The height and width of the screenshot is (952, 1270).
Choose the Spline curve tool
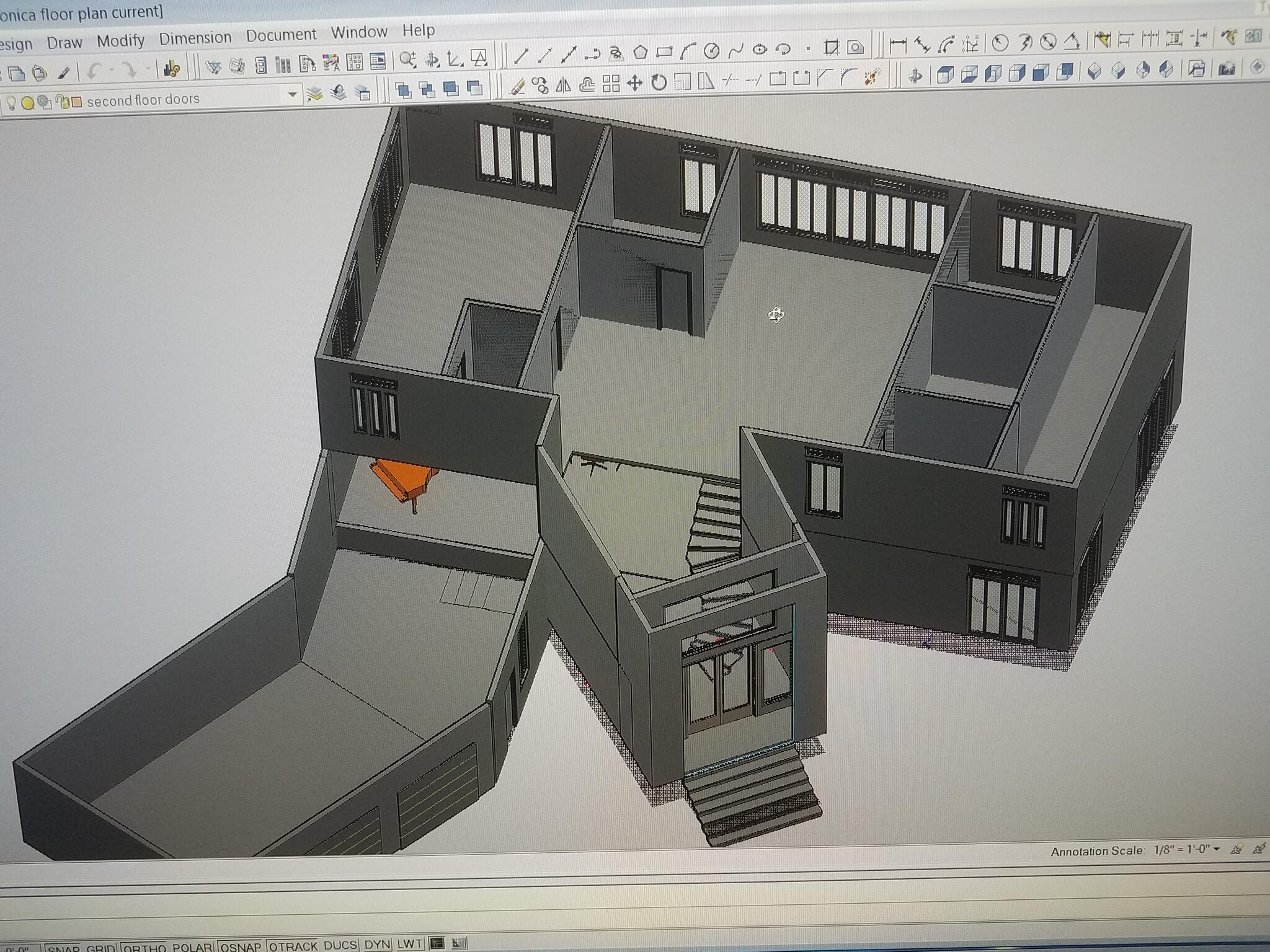tap(735, 50)
